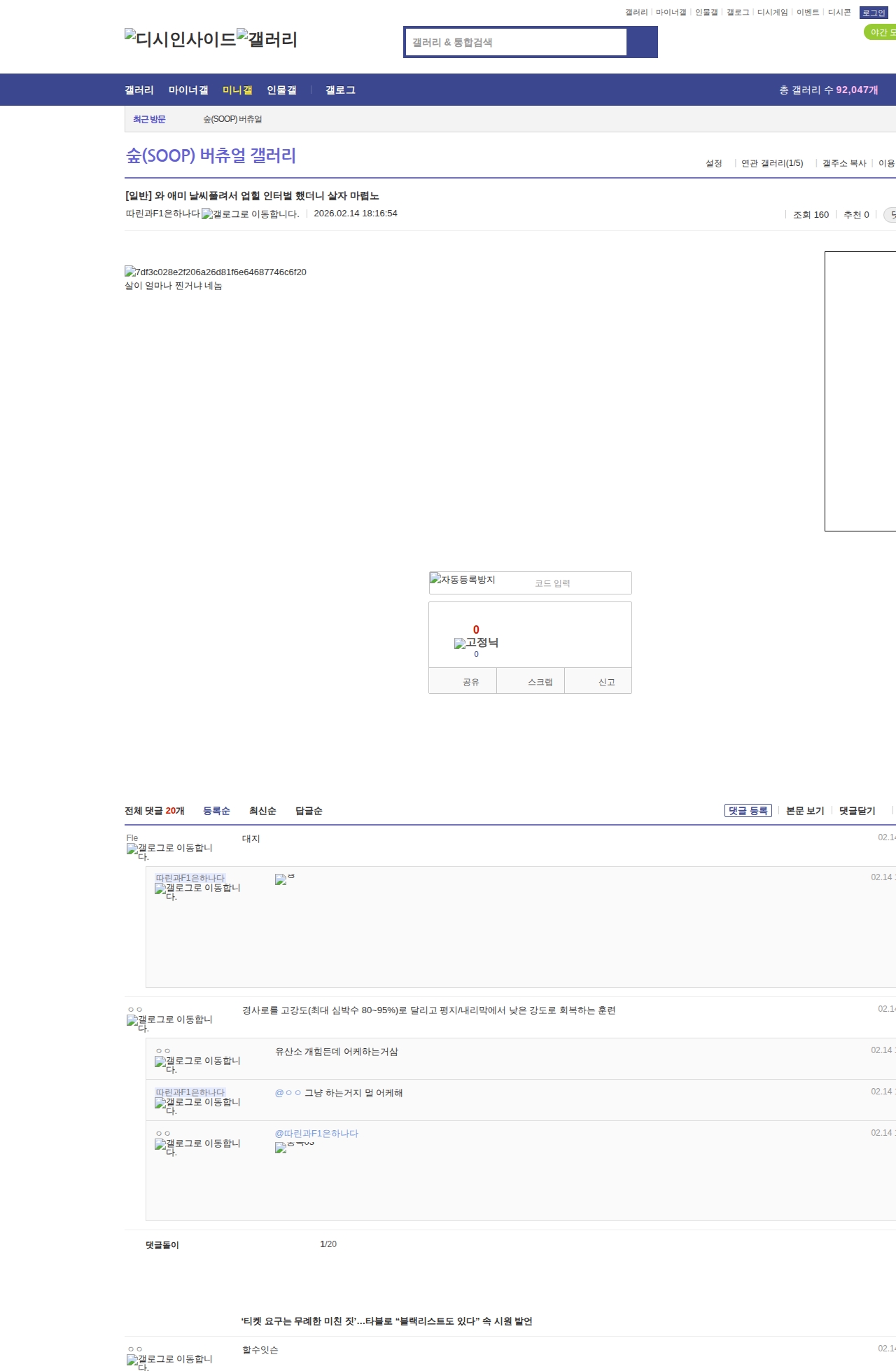This screenshot has height=1371, width=896.
Task: Click 갤로그 icon next to 경사로를 고강도 comment
Action: coord(169,1023)
